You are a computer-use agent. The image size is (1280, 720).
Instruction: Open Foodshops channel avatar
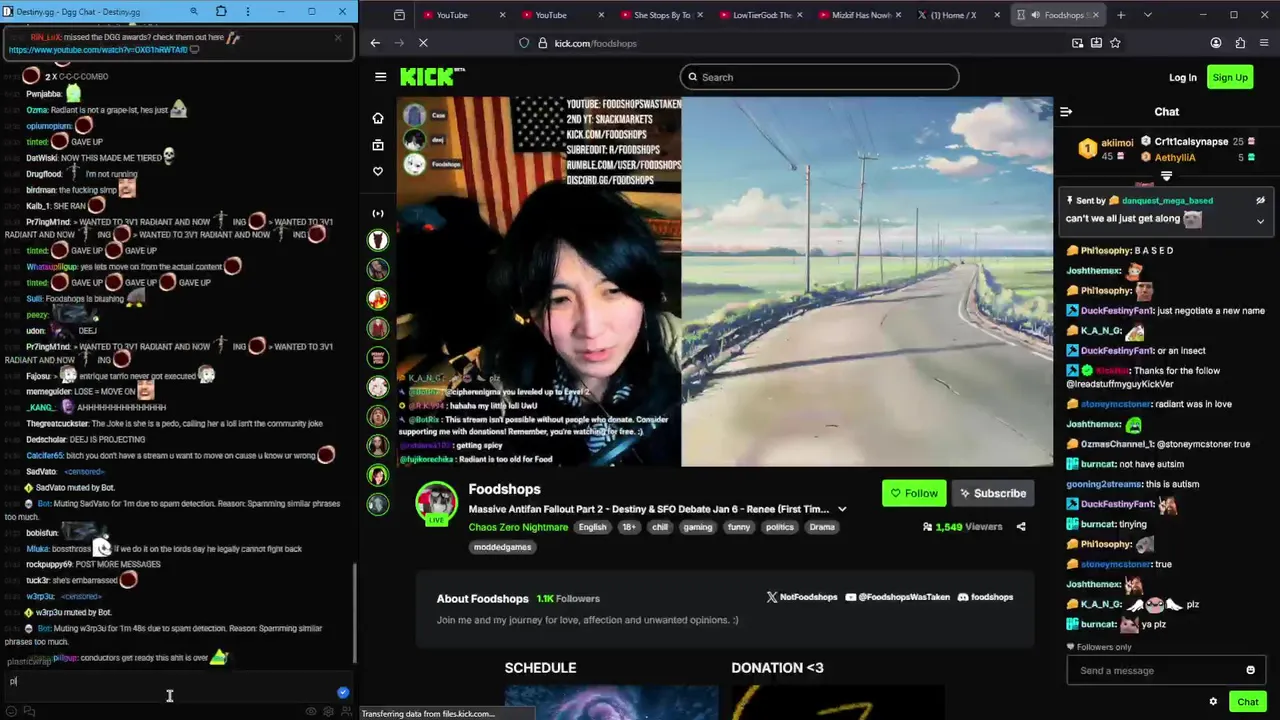[437, 502]
